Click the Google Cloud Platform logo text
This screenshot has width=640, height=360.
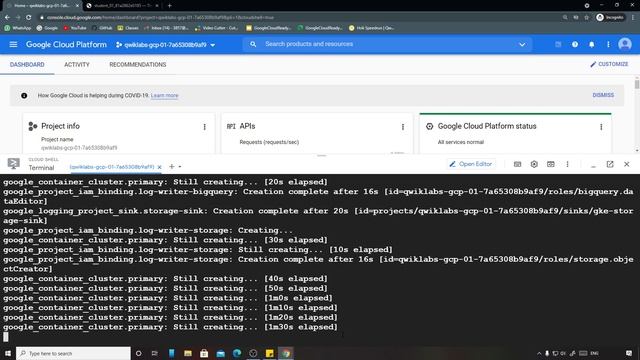coord(66,44)
